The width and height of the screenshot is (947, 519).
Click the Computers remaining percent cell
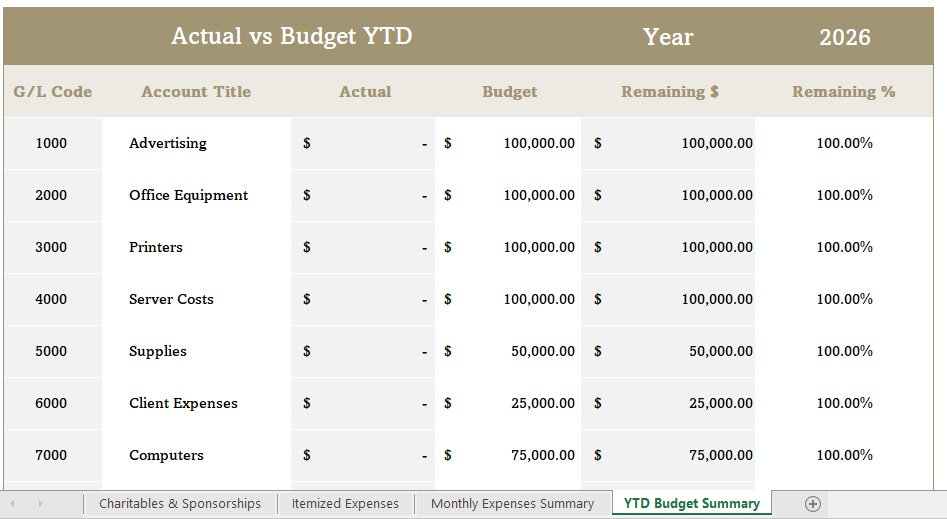[x=844, y=455]
